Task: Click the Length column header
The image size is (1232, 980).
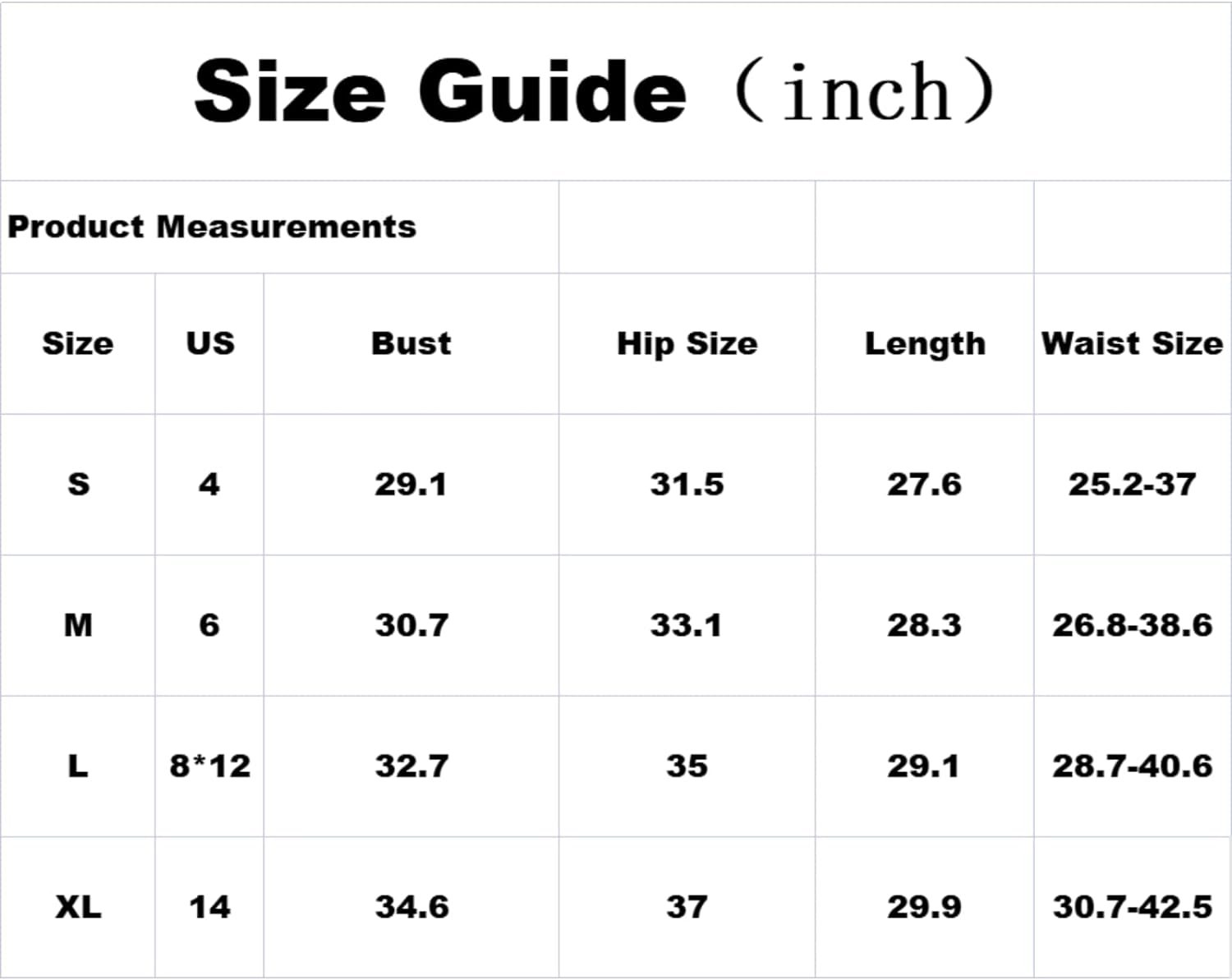Action: 926,344
